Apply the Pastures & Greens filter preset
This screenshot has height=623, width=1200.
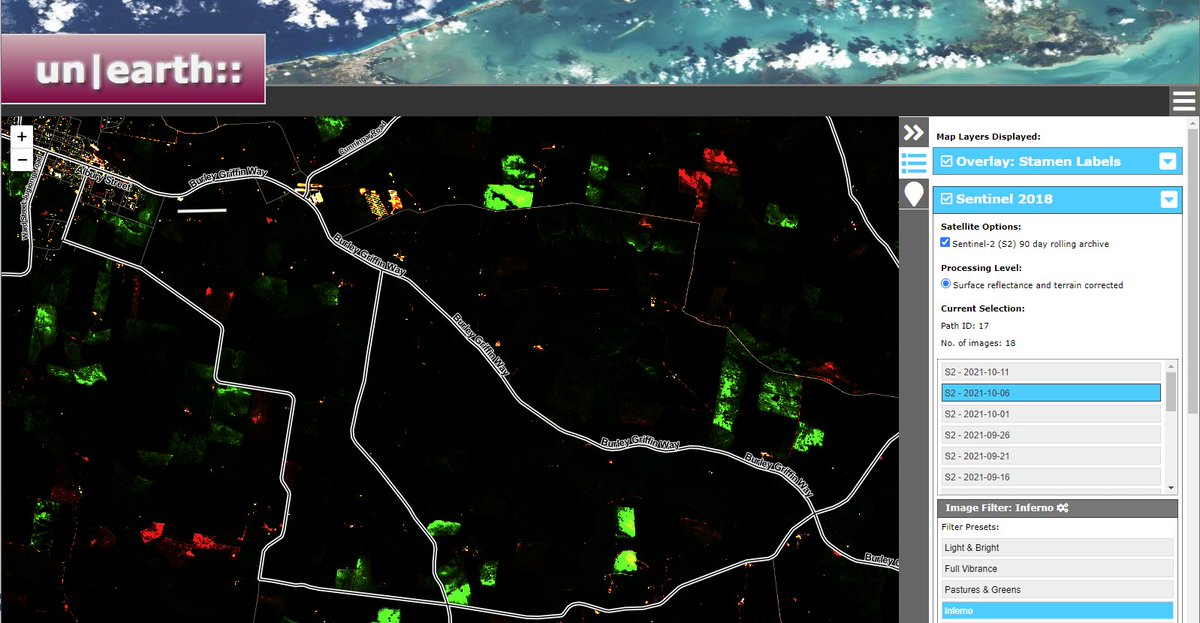tap(1057, 589)
